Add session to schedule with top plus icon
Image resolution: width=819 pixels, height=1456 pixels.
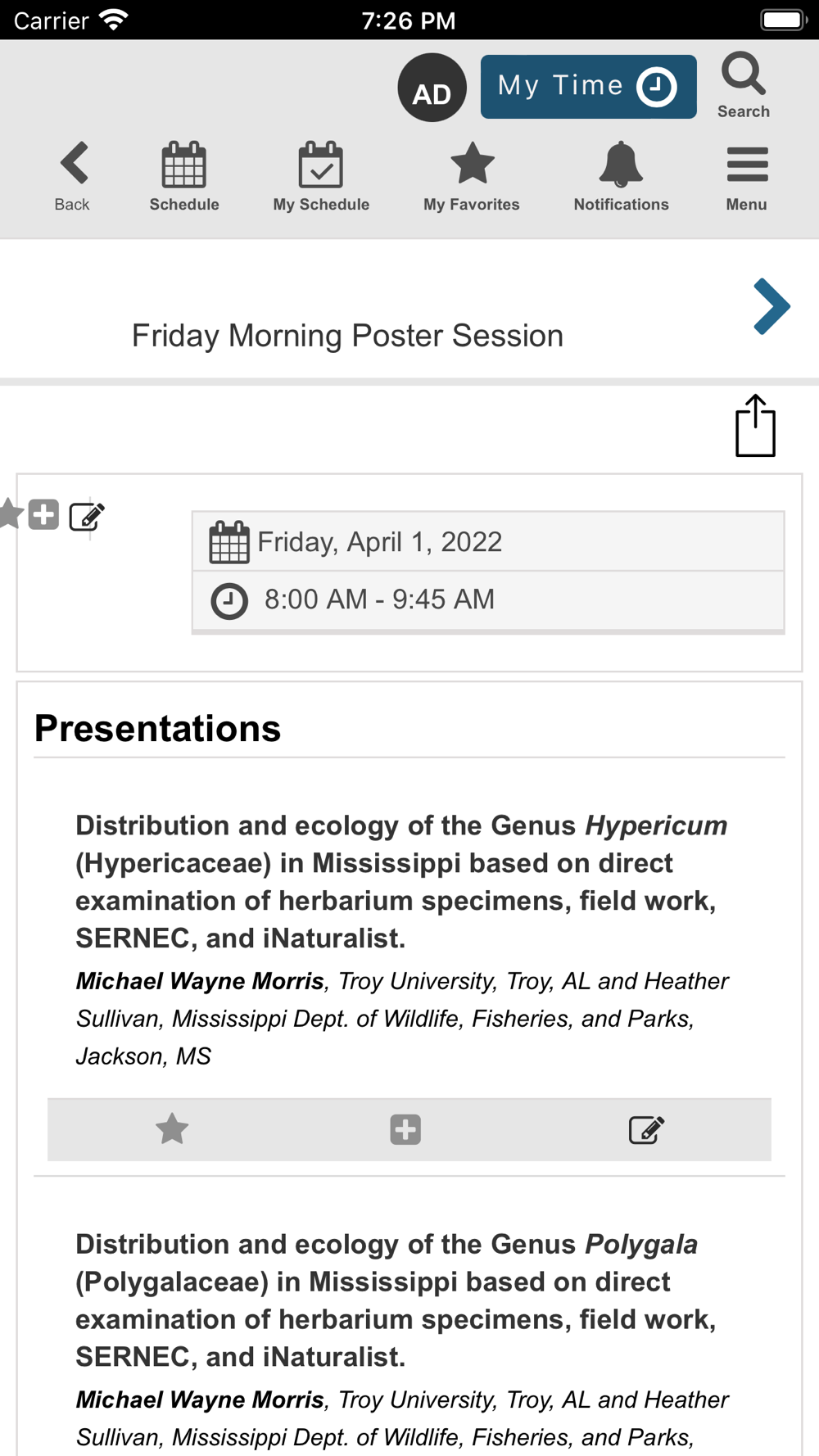pyautogui.click(x=43, y=514)
